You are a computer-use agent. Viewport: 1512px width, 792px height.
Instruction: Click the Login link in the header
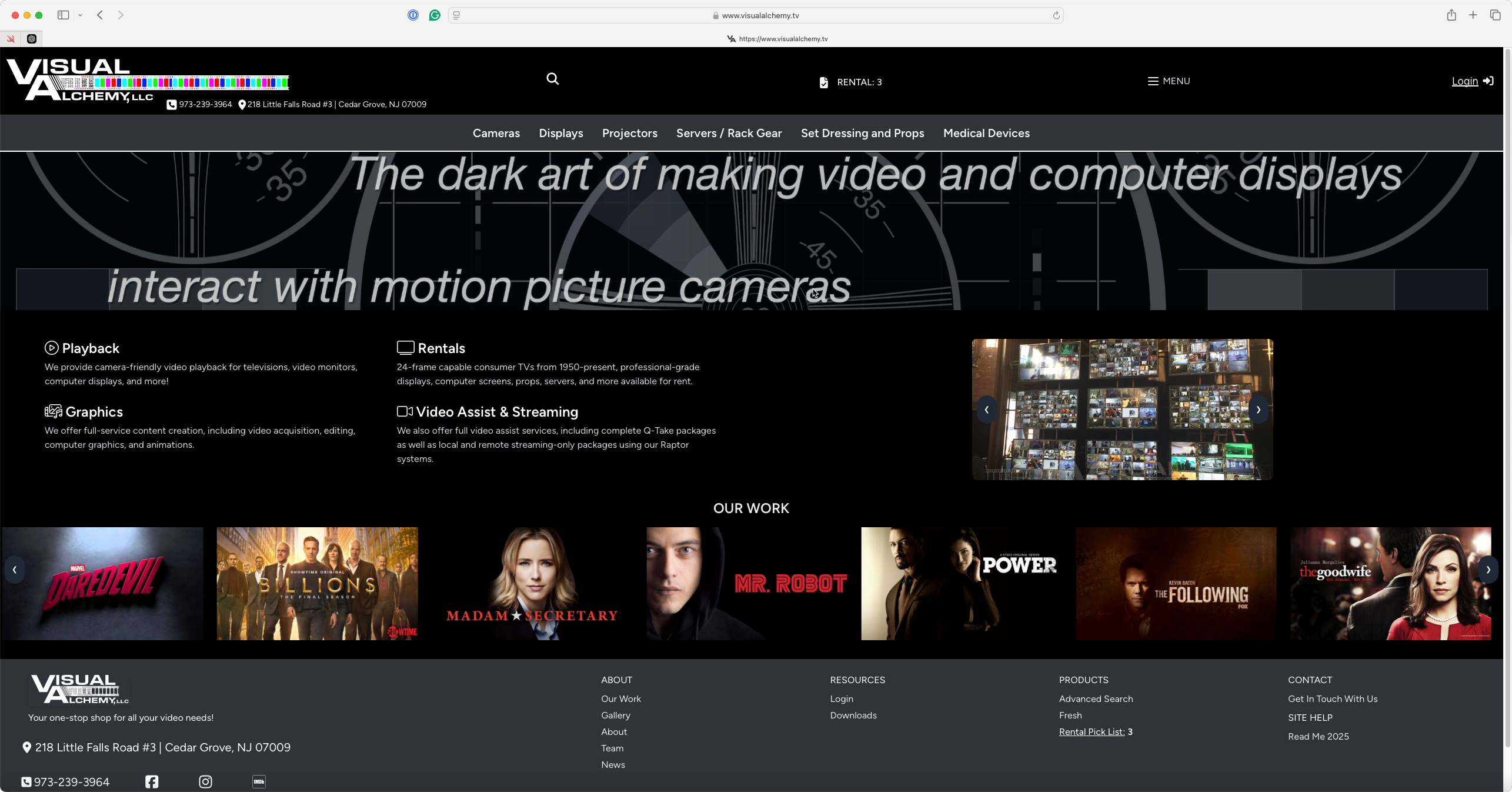click(1464, 81)
